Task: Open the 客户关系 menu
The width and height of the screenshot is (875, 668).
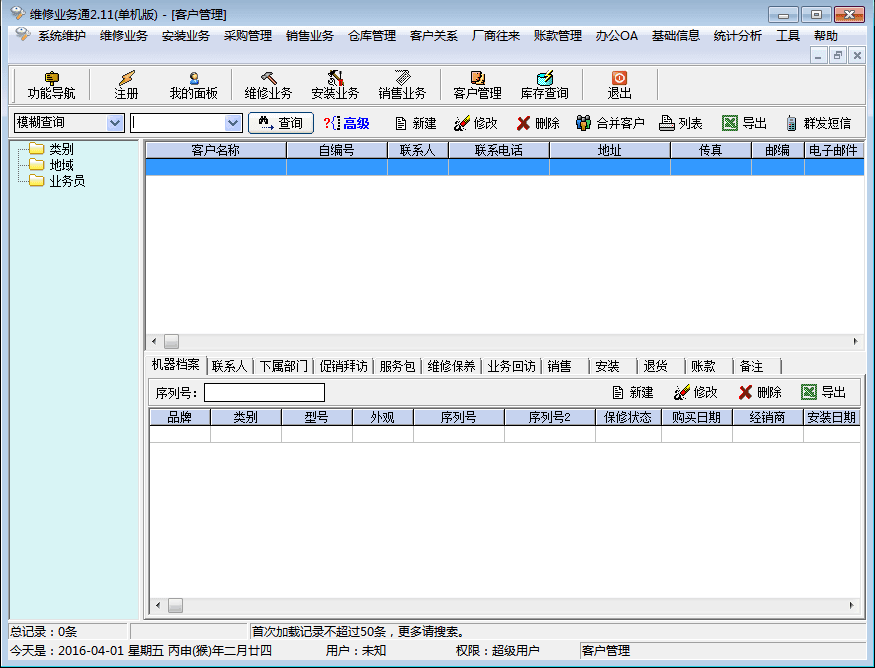Action: coord(433,36)
